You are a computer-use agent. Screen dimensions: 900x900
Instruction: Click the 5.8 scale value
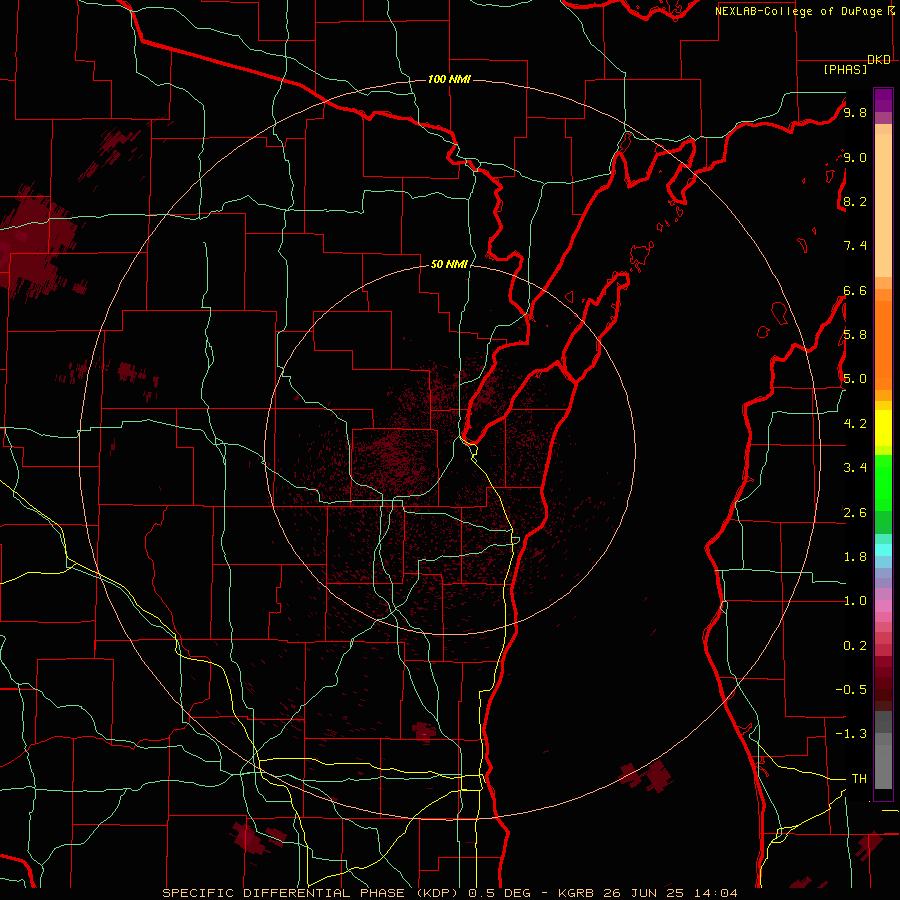855,335
